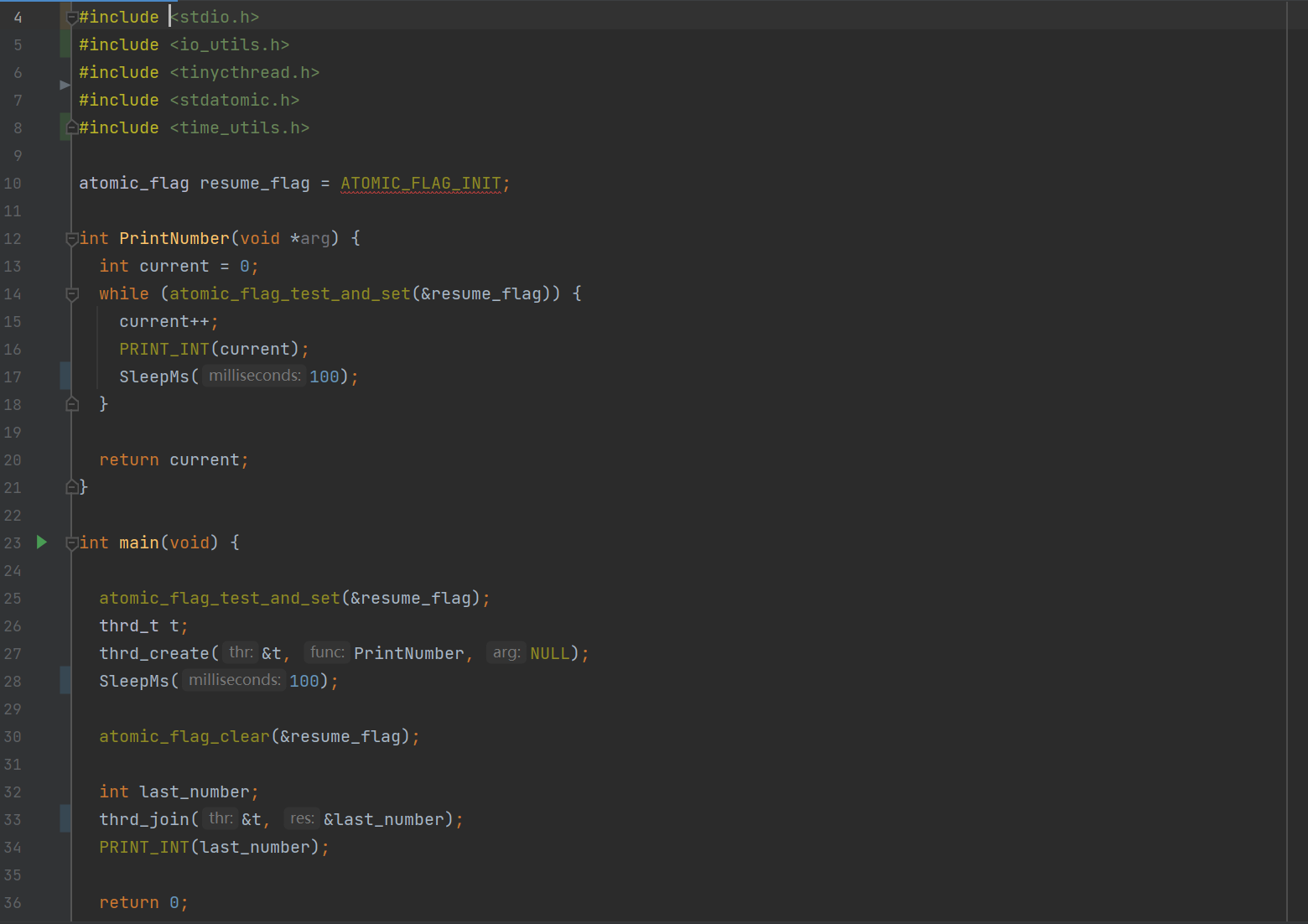Viewport: 1308px width, 924px height.
Task: Click &last_number argument in thrd_join
Action: [x=384, y=819]
